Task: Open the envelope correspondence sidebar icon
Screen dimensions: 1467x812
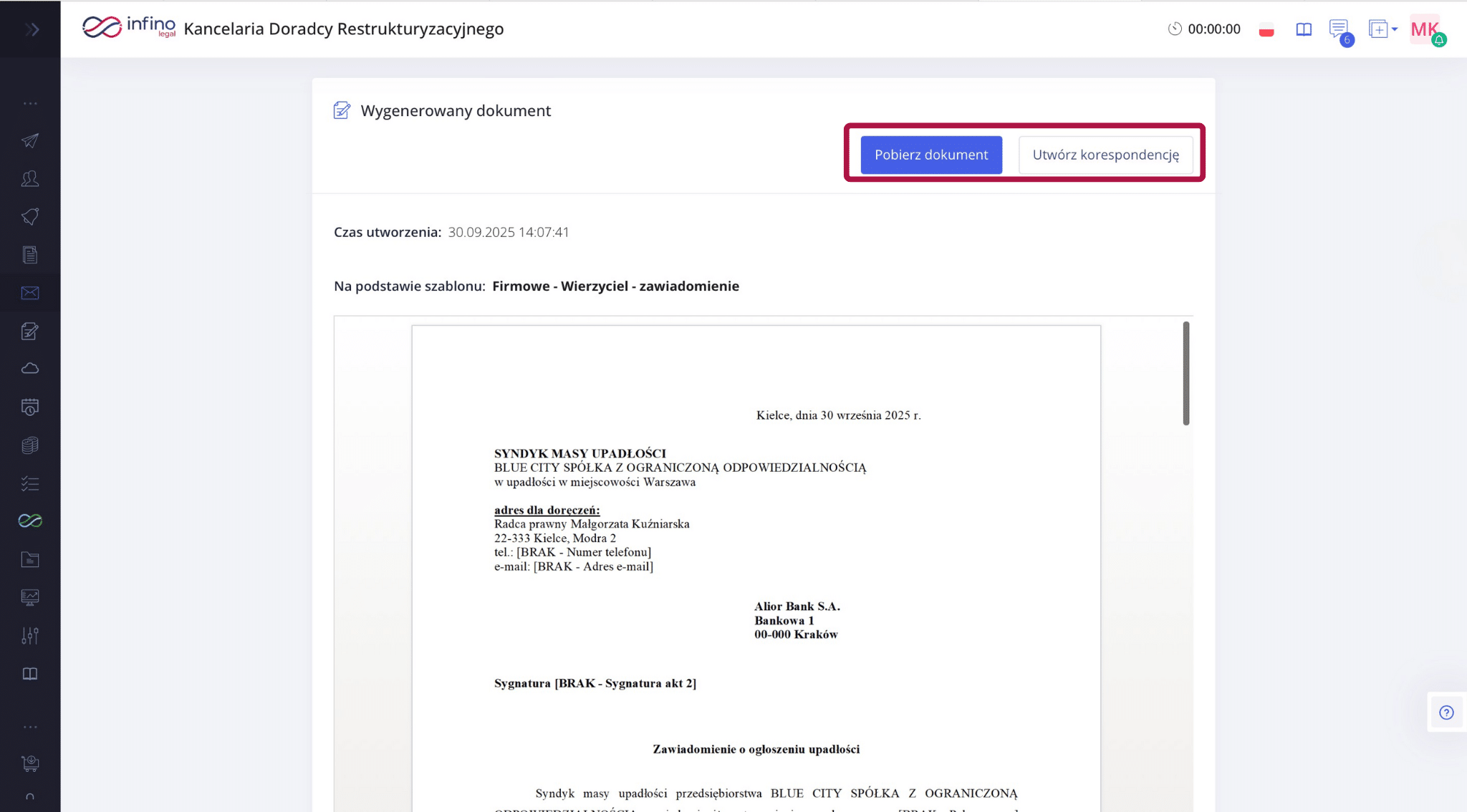Action: click(x=30, y=293)
